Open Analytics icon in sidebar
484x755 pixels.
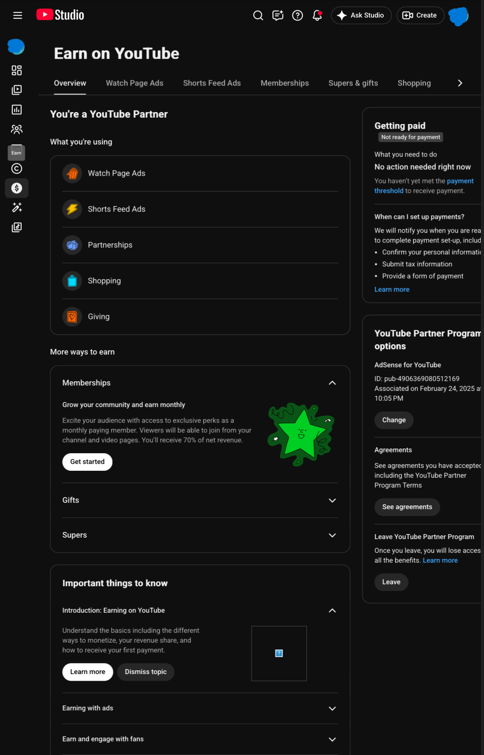click(16, 110)
